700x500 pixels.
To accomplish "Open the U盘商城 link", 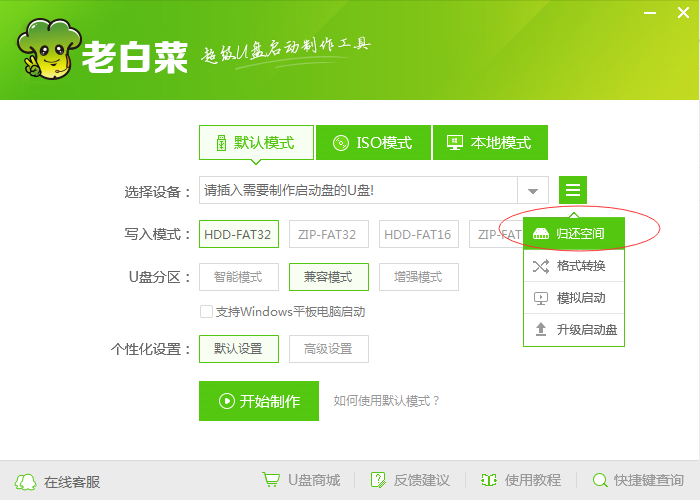I will coord(314,480).
